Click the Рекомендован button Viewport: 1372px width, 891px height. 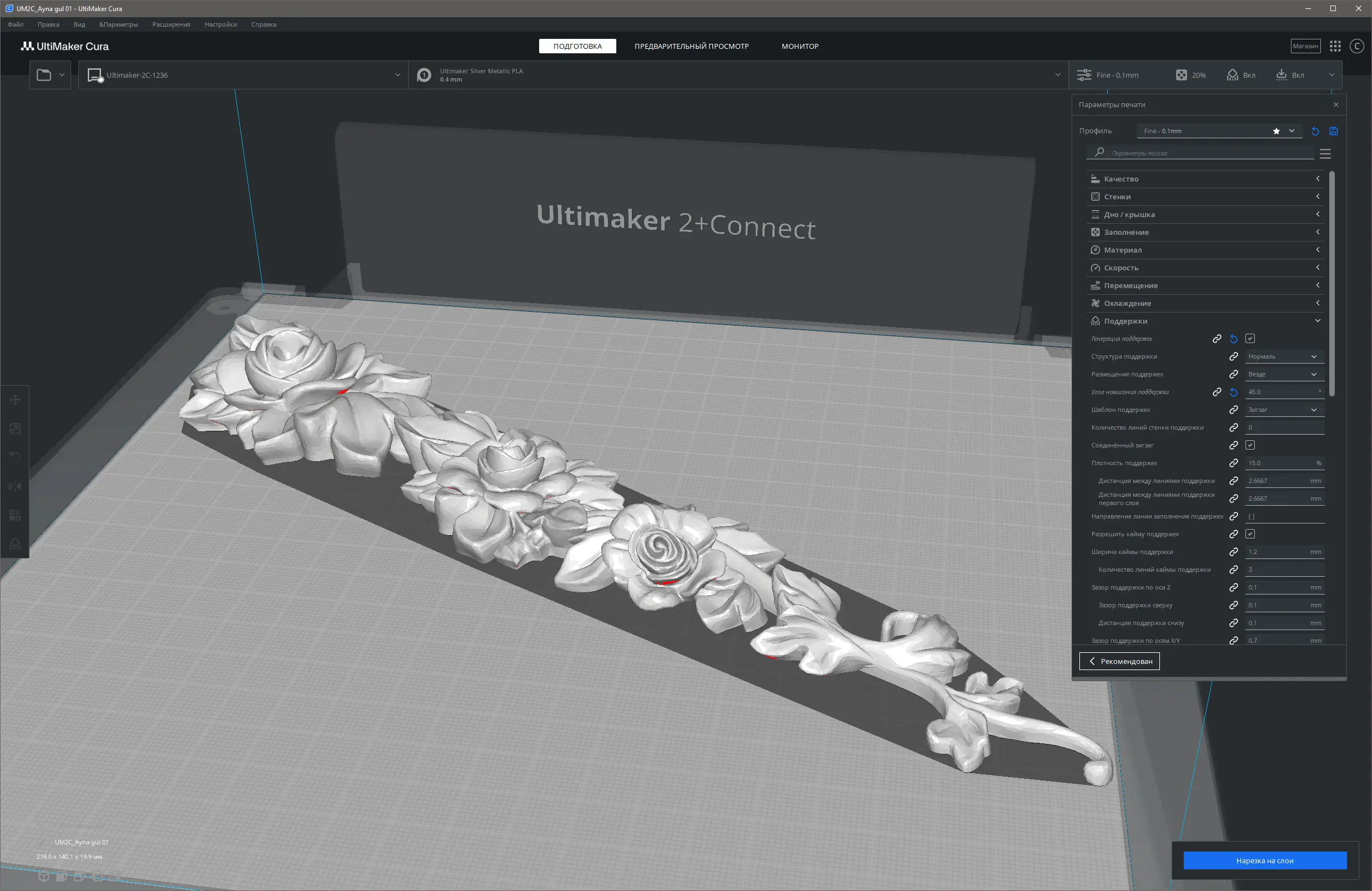pyautogui.click(x=1119, y=661)
